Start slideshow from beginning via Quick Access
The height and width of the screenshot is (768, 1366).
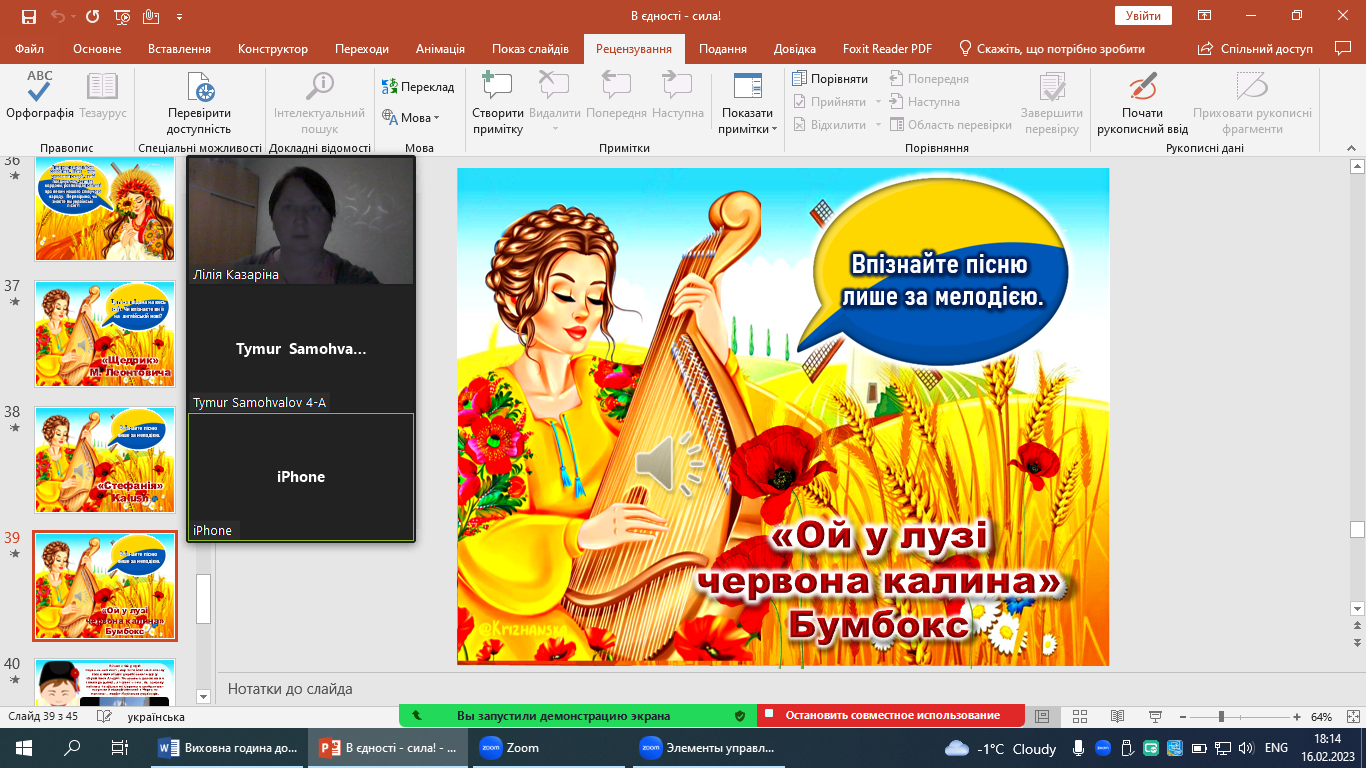click(122, 17)
